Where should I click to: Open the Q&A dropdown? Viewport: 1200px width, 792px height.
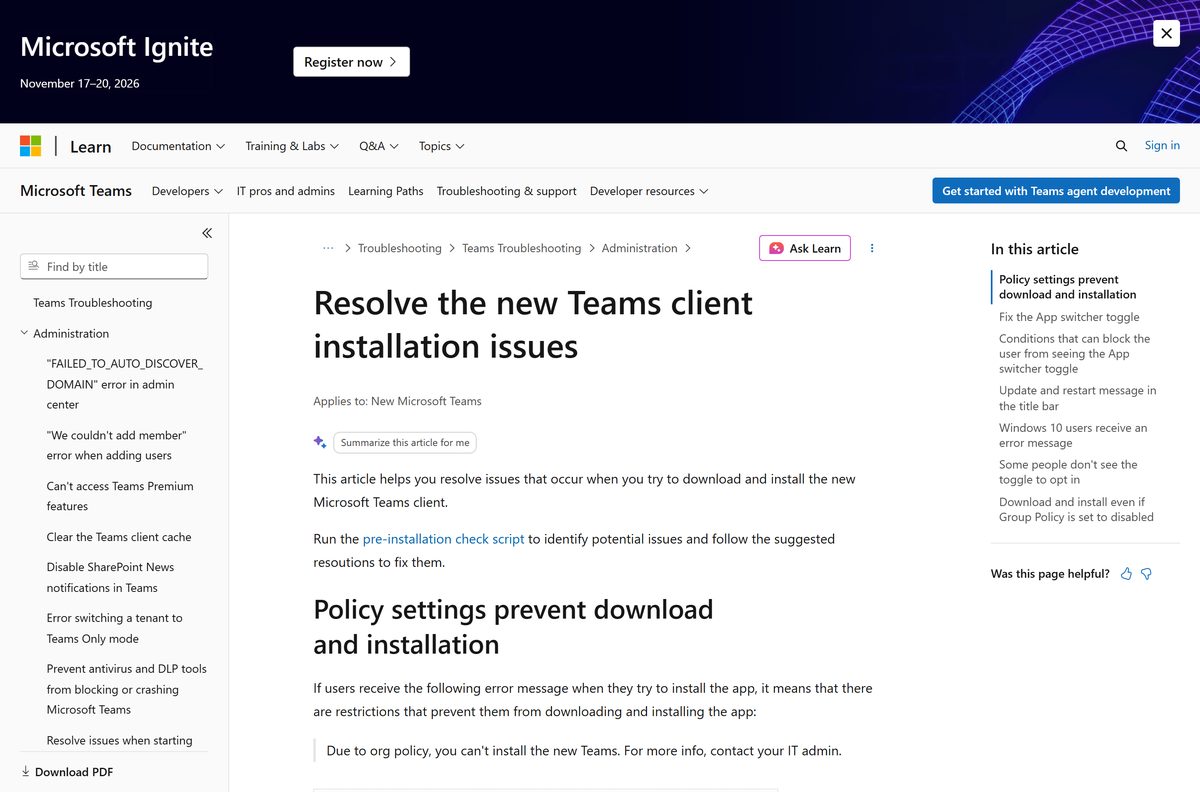tap(379, 146)
